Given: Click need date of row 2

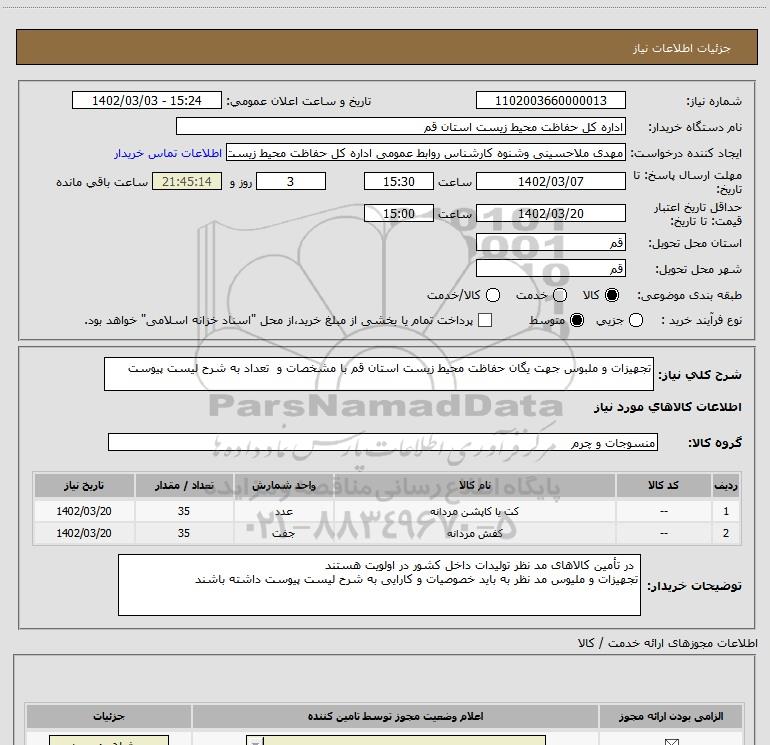Looking at the screenshot, I should tap(84, 533).
